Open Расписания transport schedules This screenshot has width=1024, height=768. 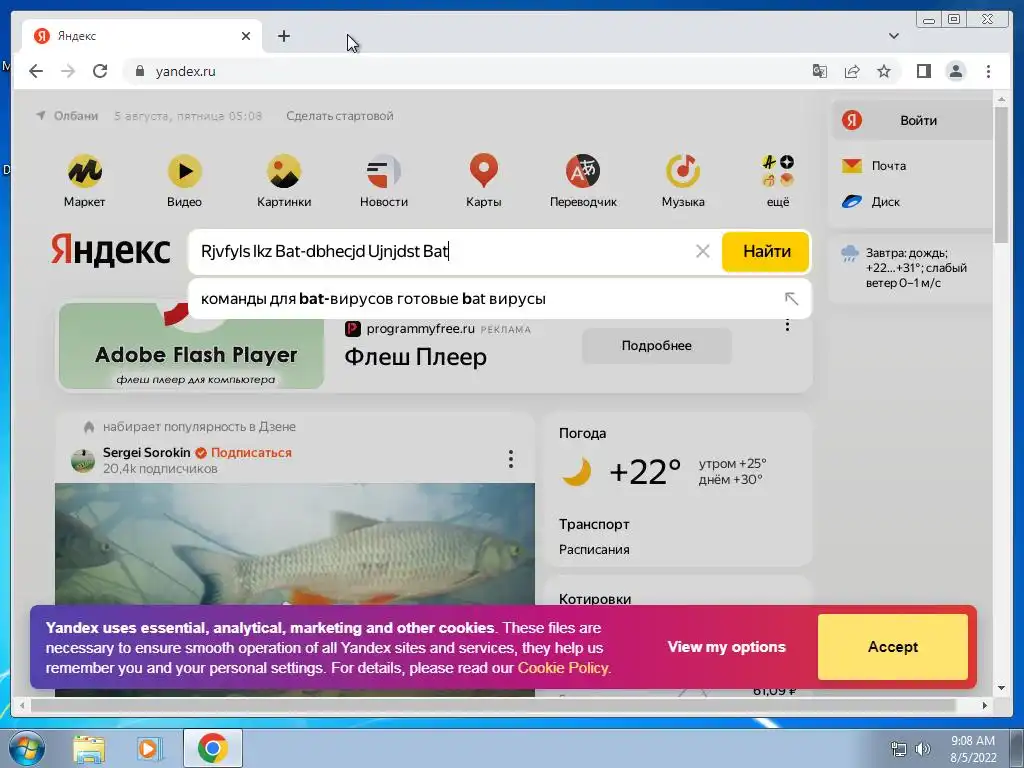[594, 550]
